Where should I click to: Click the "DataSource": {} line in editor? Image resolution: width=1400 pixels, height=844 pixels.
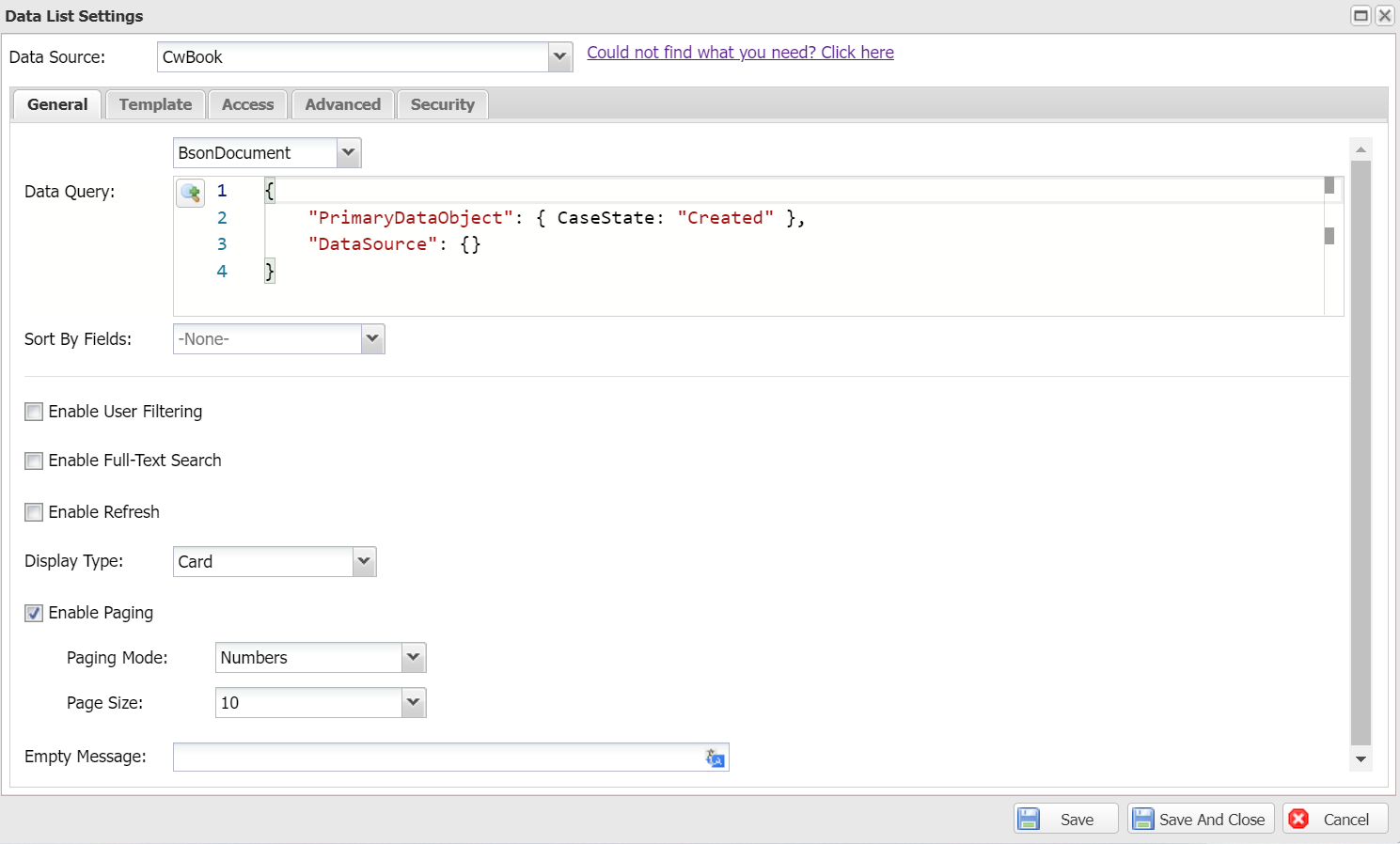(x=395, y=244)
